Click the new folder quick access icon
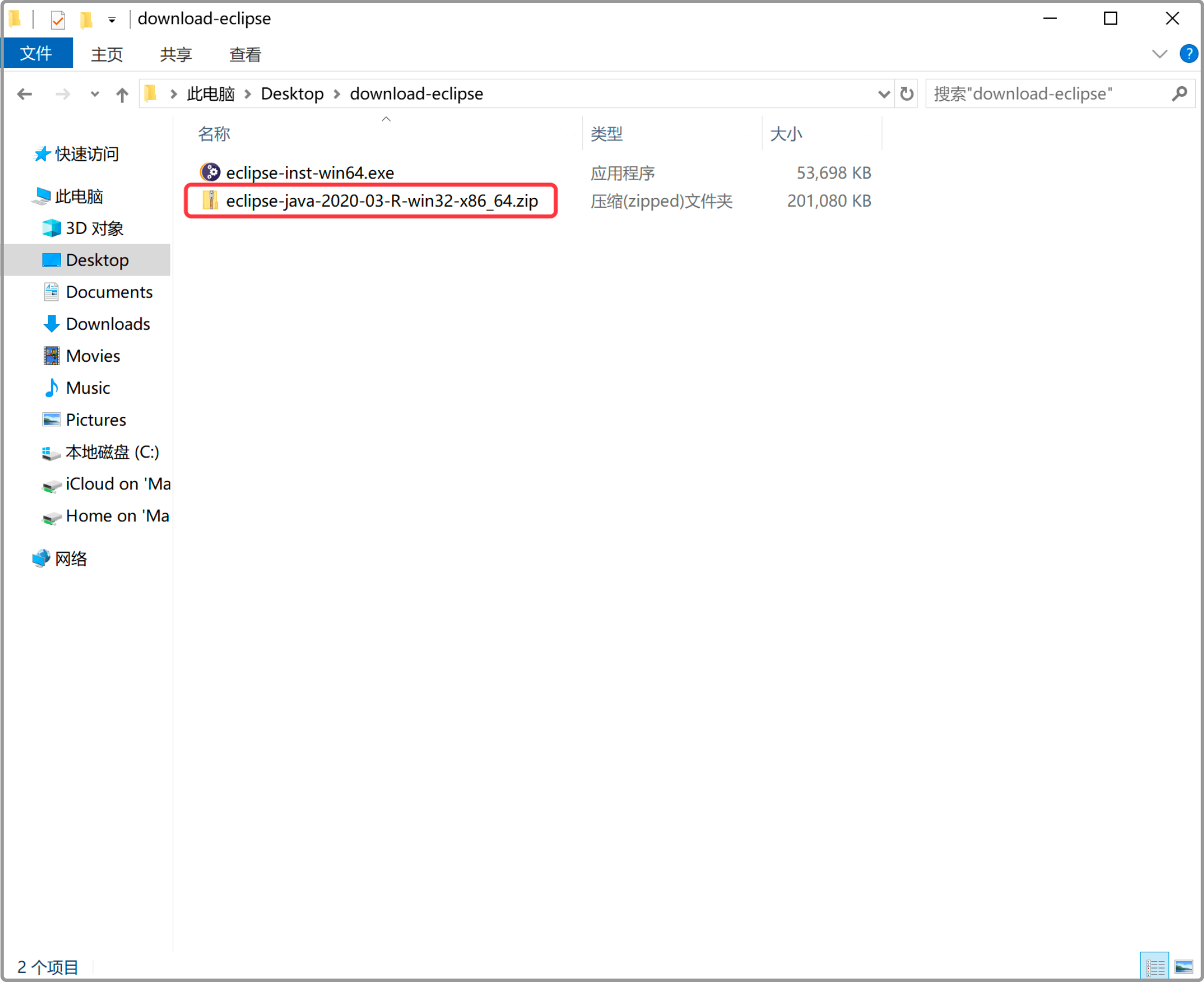The height and width of the screenshot is (982, 1204). pos(86,20)
